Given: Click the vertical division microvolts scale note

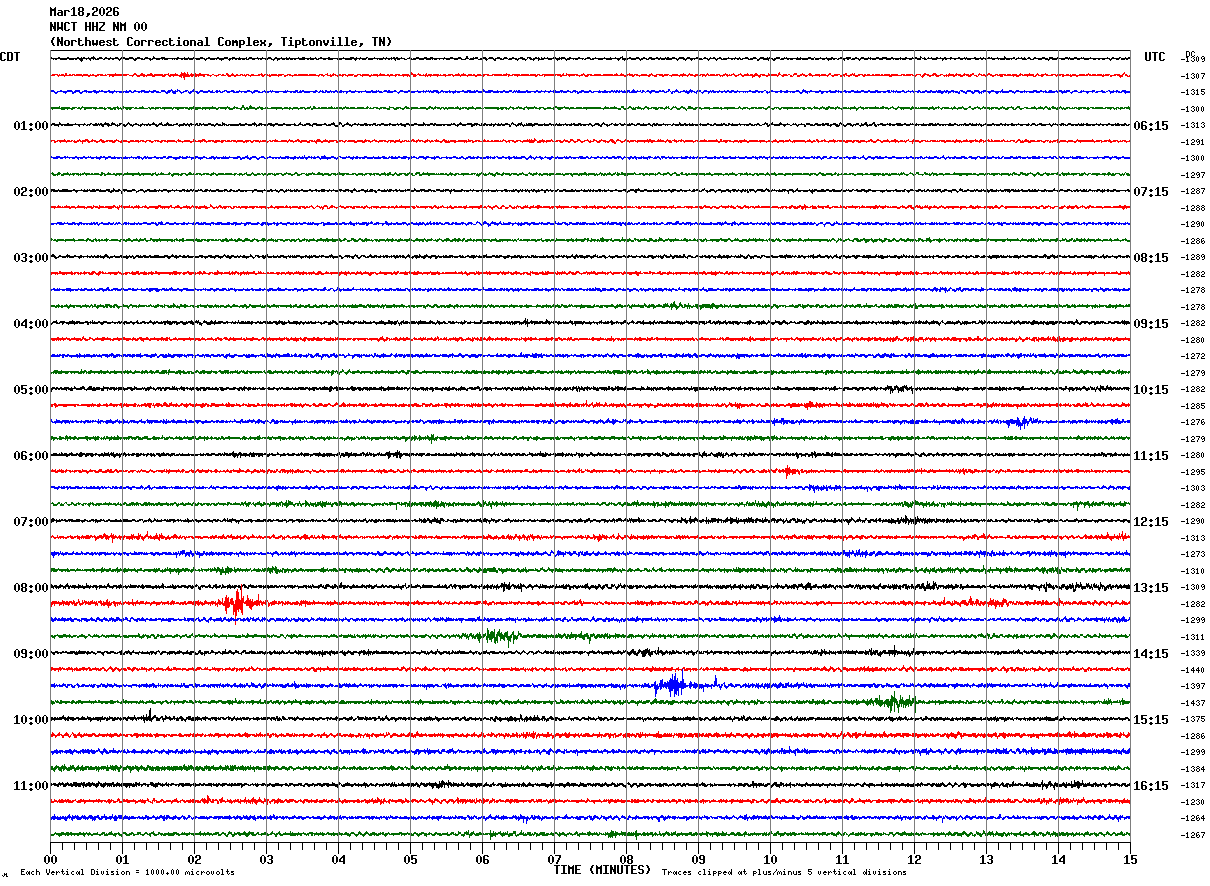Looking at the screenshot, I should [127, 873].
